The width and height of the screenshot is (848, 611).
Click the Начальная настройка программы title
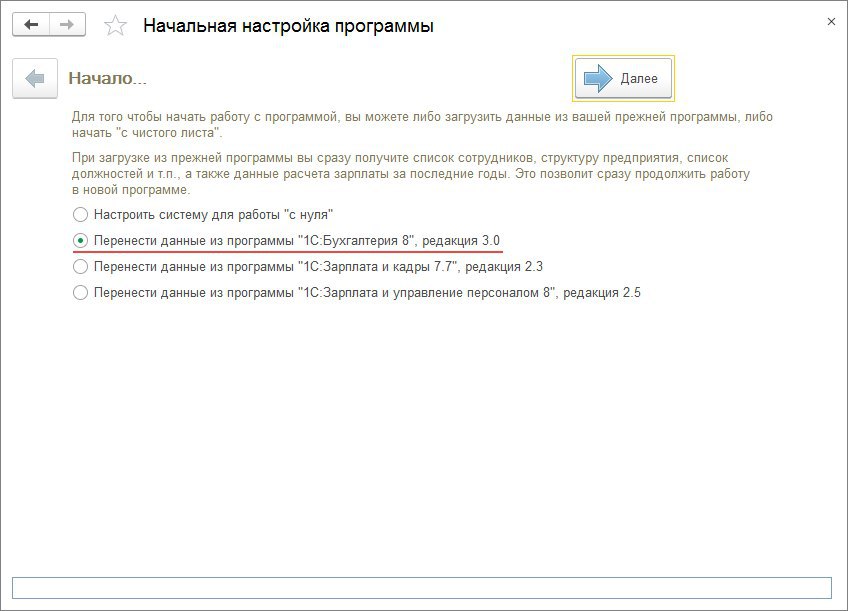pos(288,25)
